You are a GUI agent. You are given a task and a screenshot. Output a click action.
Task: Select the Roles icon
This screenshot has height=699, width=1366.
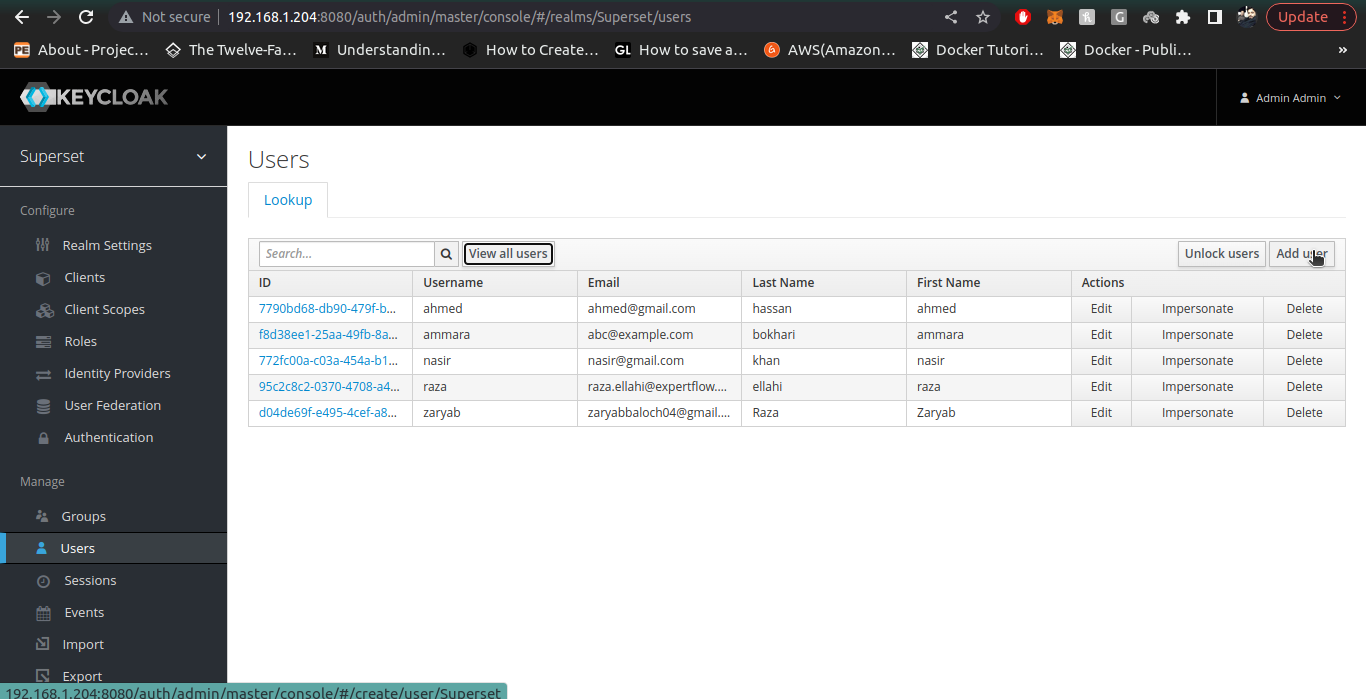point(43,341)
